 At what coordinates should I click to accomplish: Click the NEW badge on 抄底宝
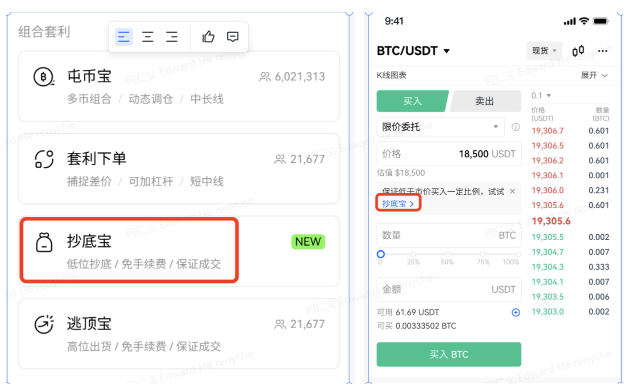[308, 242]
